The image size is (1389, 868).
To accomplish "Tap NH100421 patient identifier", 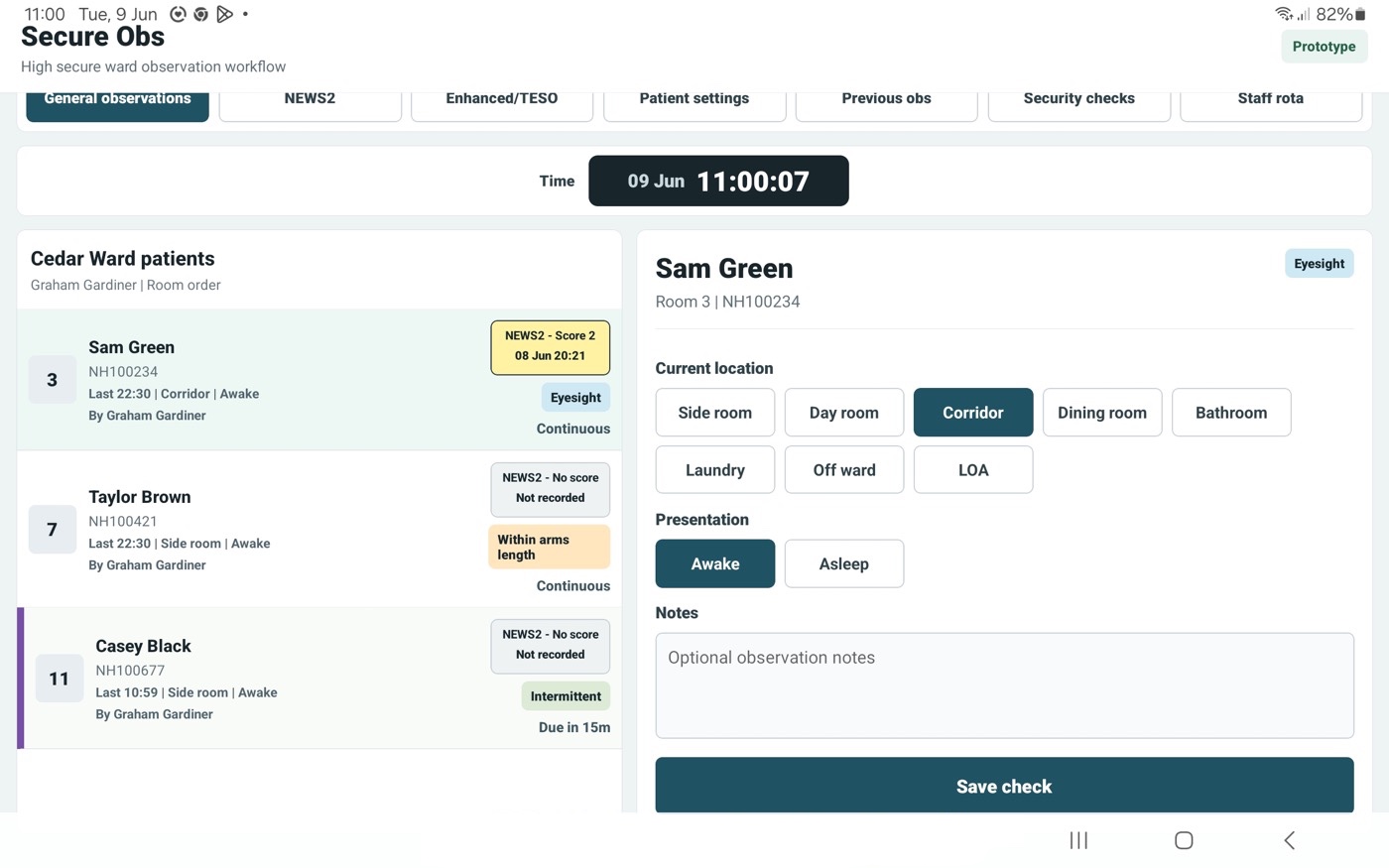I will (x=123, y=521).
